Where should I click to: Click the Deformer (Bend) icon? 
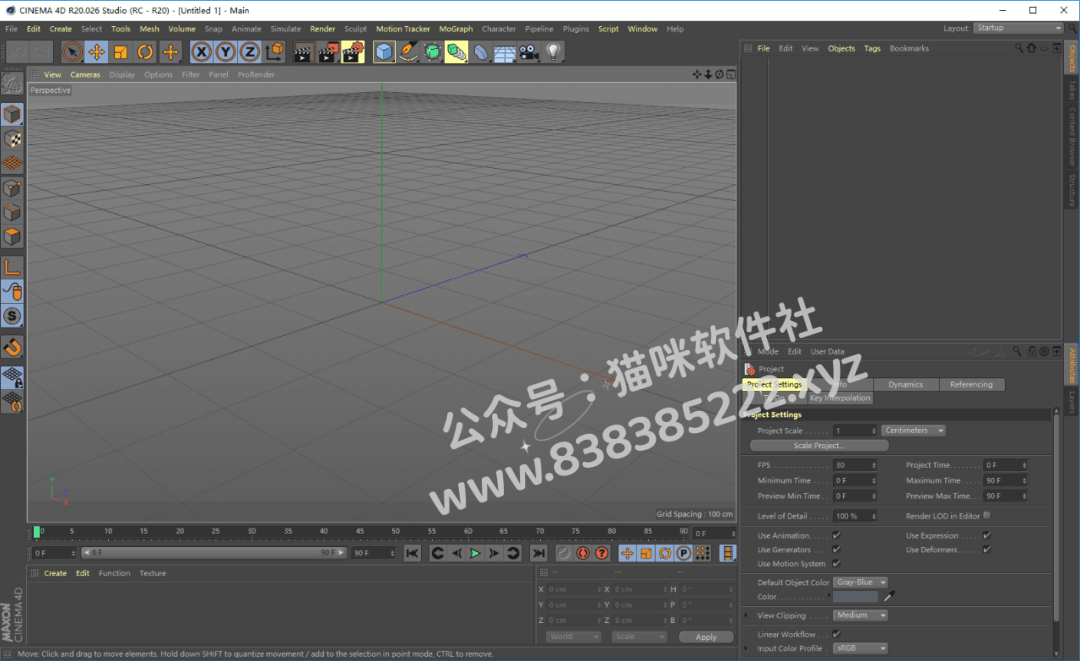pos(481,52)
